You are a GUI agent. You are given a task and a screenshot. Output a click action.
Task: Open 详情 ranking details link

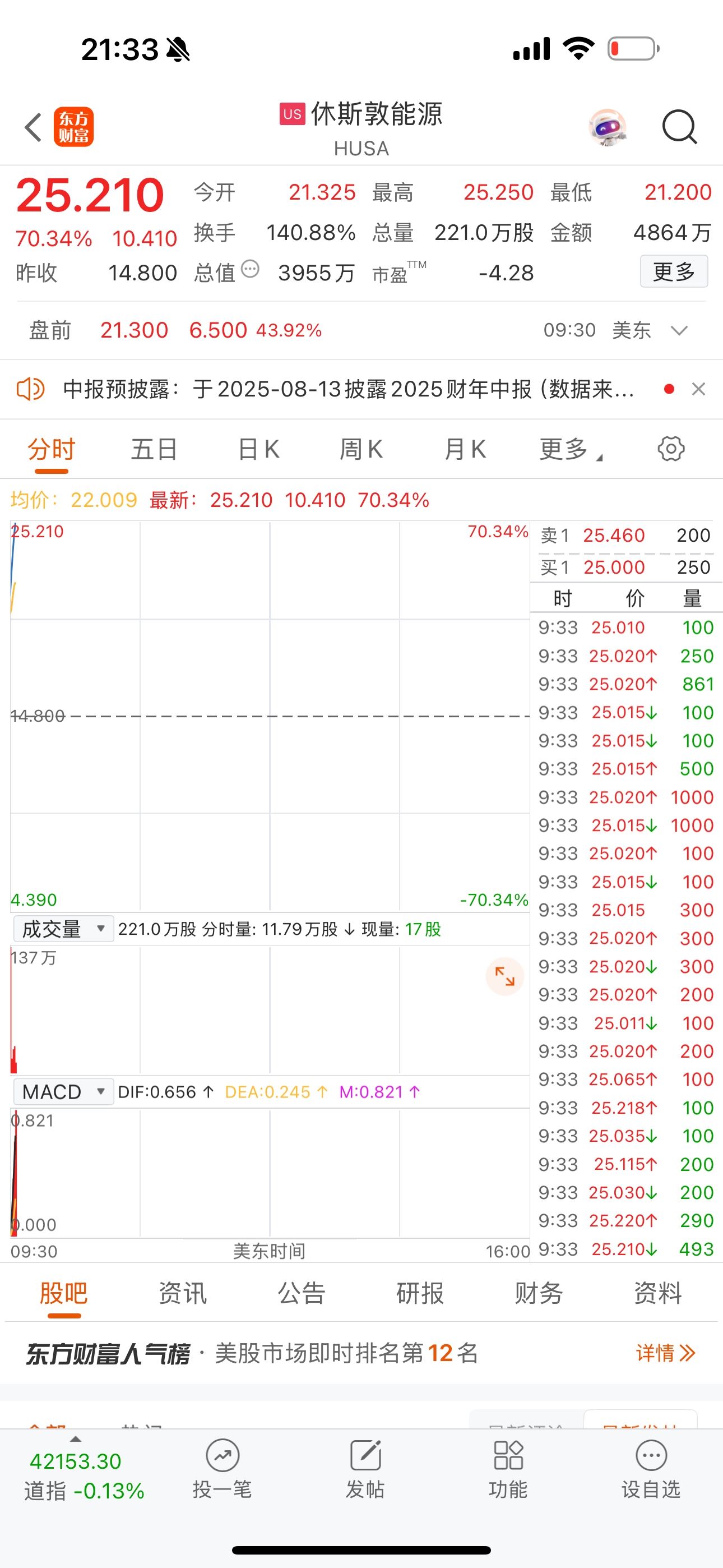pyautogui.click(x=665, y=1353)
